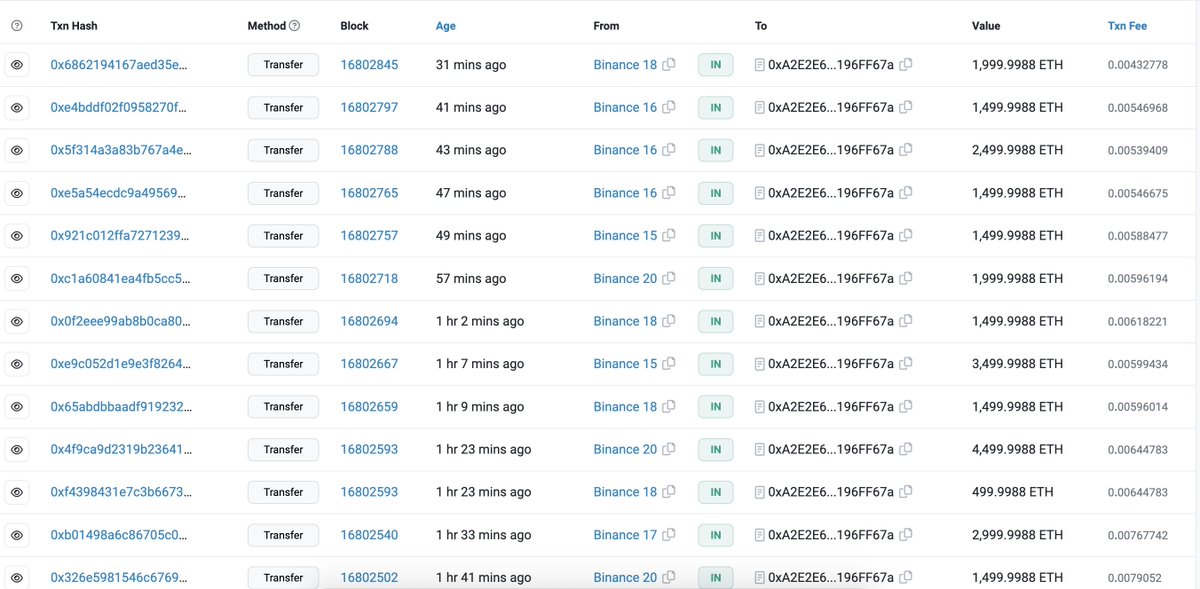Open block 16802845
Image resolution: width=1200 pixels, height=589 pixels.
369,65
